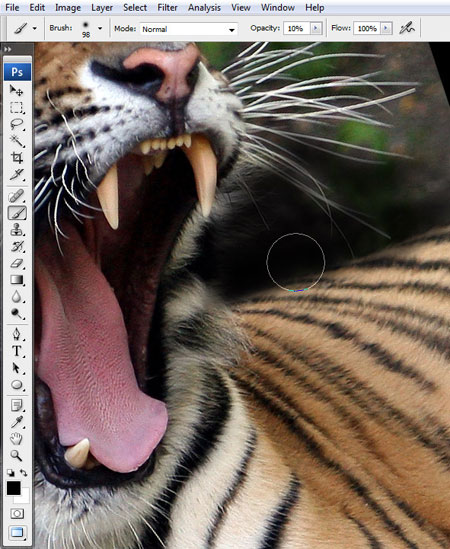This screenshot has height=549, width=450.
Task: Open the Analysis menu
Action: [205, 7]
